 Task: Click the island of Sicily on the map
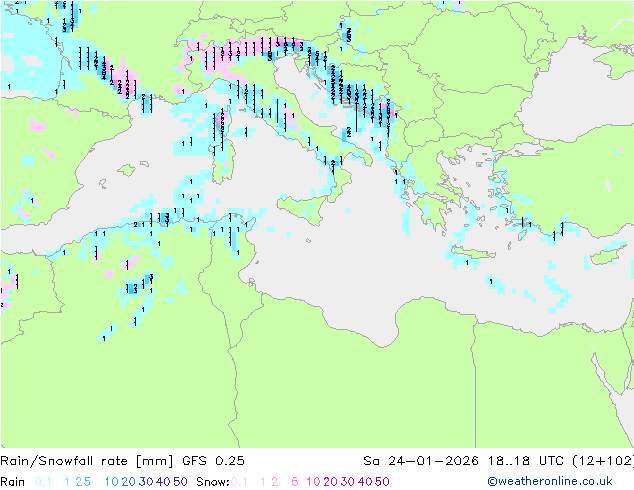pos(304,209)
